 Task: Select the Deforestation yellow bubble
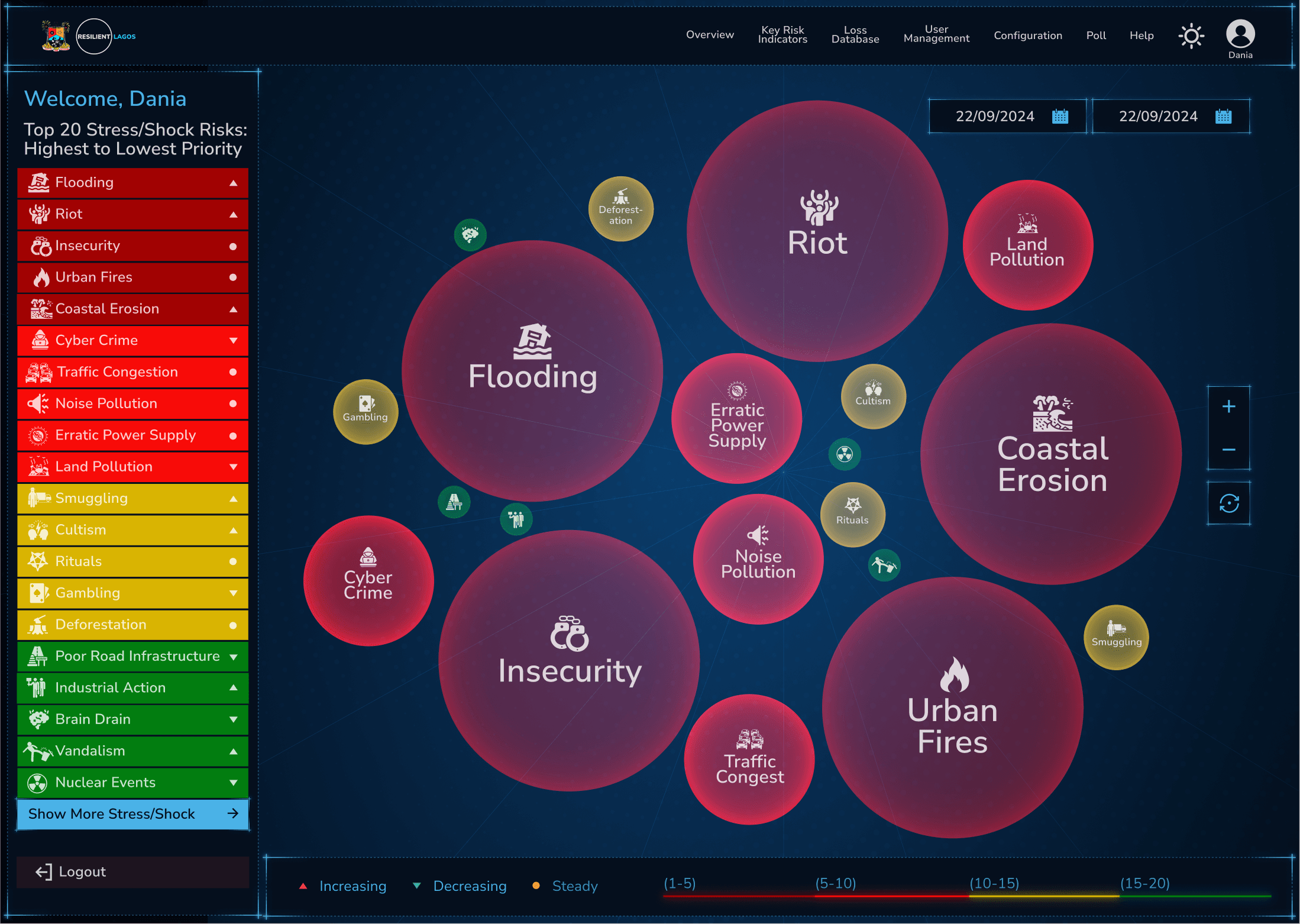coord(621,209)
